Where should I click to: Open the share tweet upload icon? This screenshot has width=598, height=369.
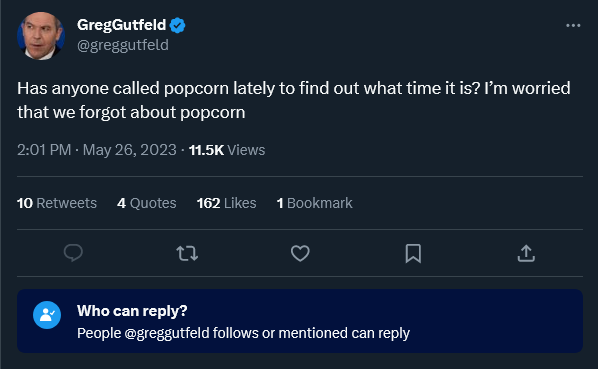pyautogui.click(x=526, y=253)
